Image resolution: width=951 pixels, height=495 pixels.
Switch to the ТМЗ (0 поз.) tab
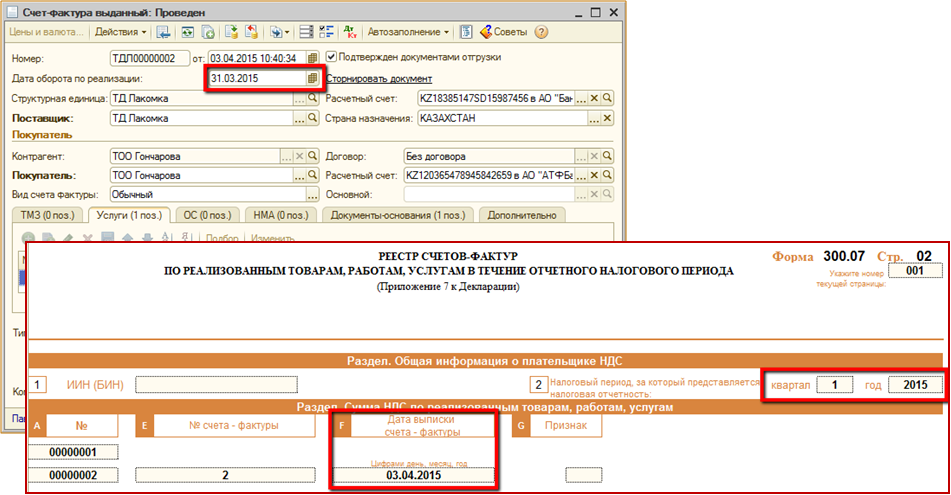coord(46,215)
